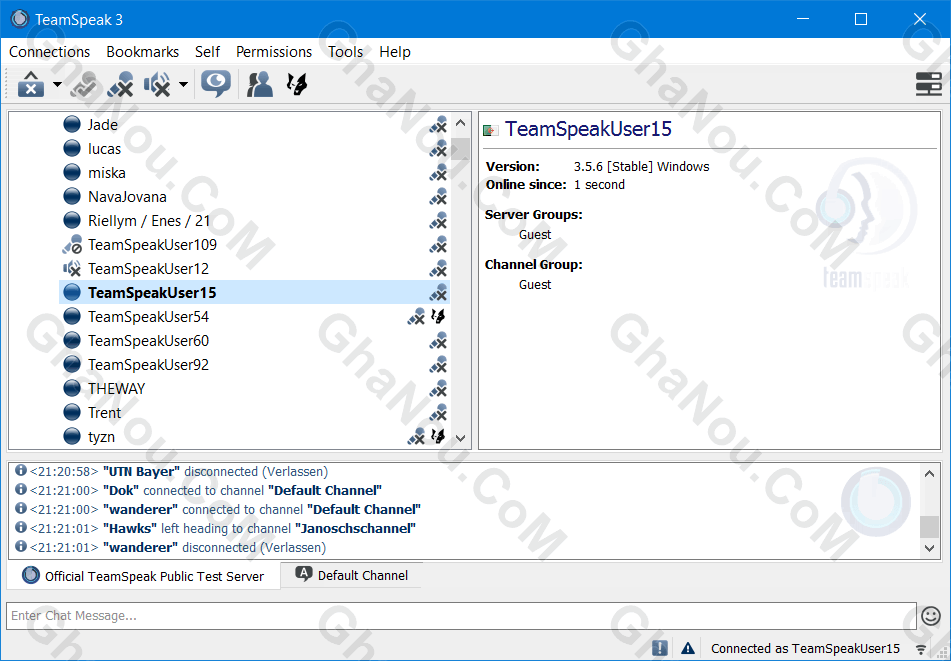Click the warning triangle icon in the status bar
Image resolution: width=951 pixels, height=661 pixels.
(x=688, y=648)
